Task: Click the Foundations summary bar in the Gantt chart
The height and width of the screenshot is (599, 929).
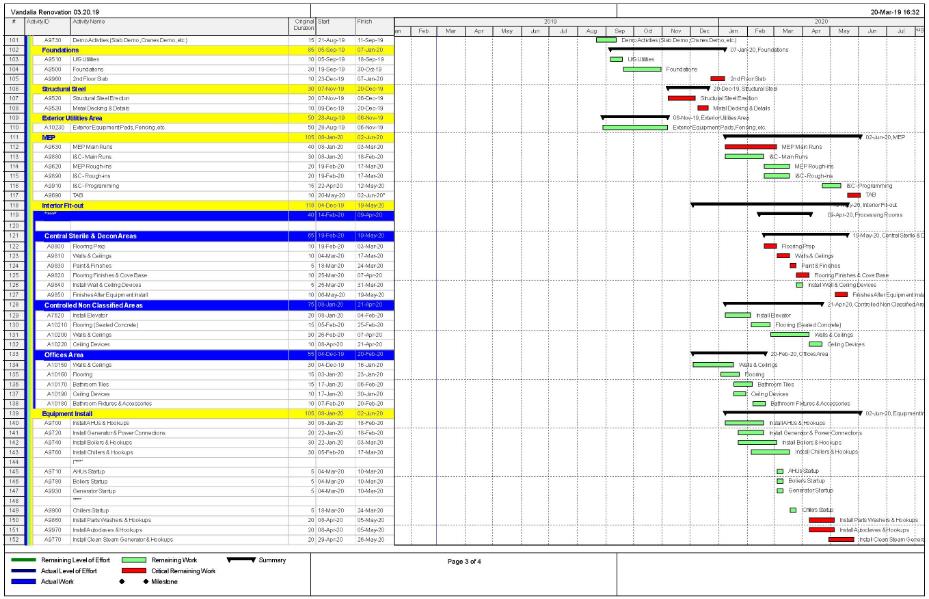Action: [667, 48]
